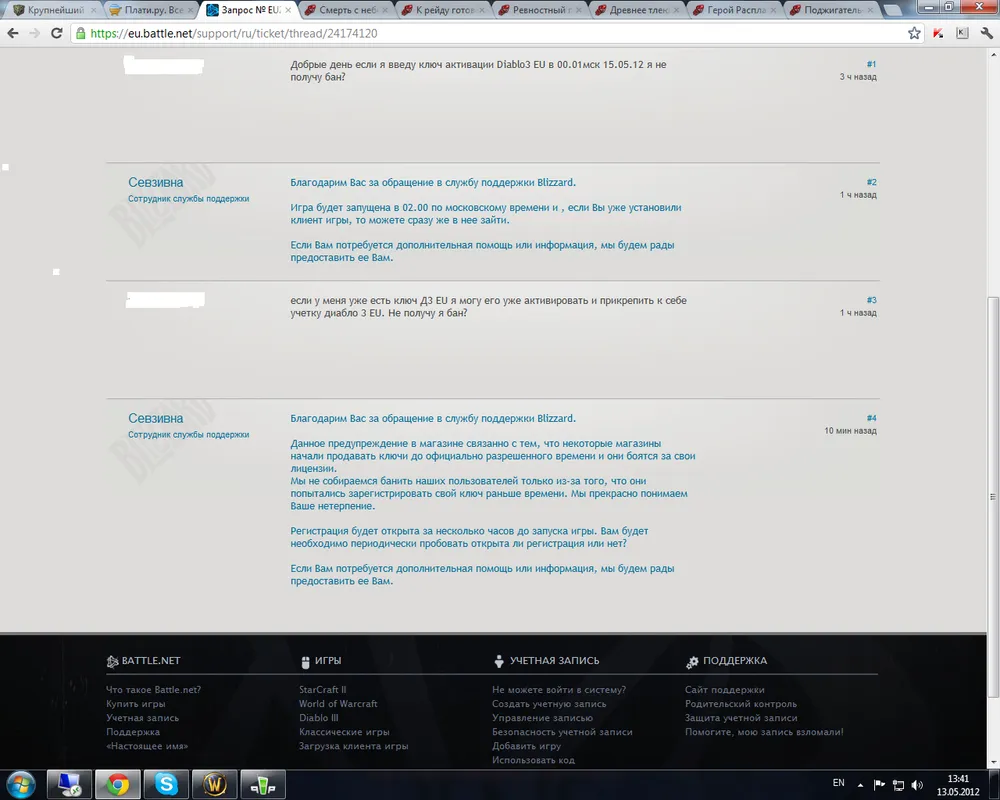Click the Diablo III footer link
This screenshot has width=1000, height=800.
coord(318,718)
